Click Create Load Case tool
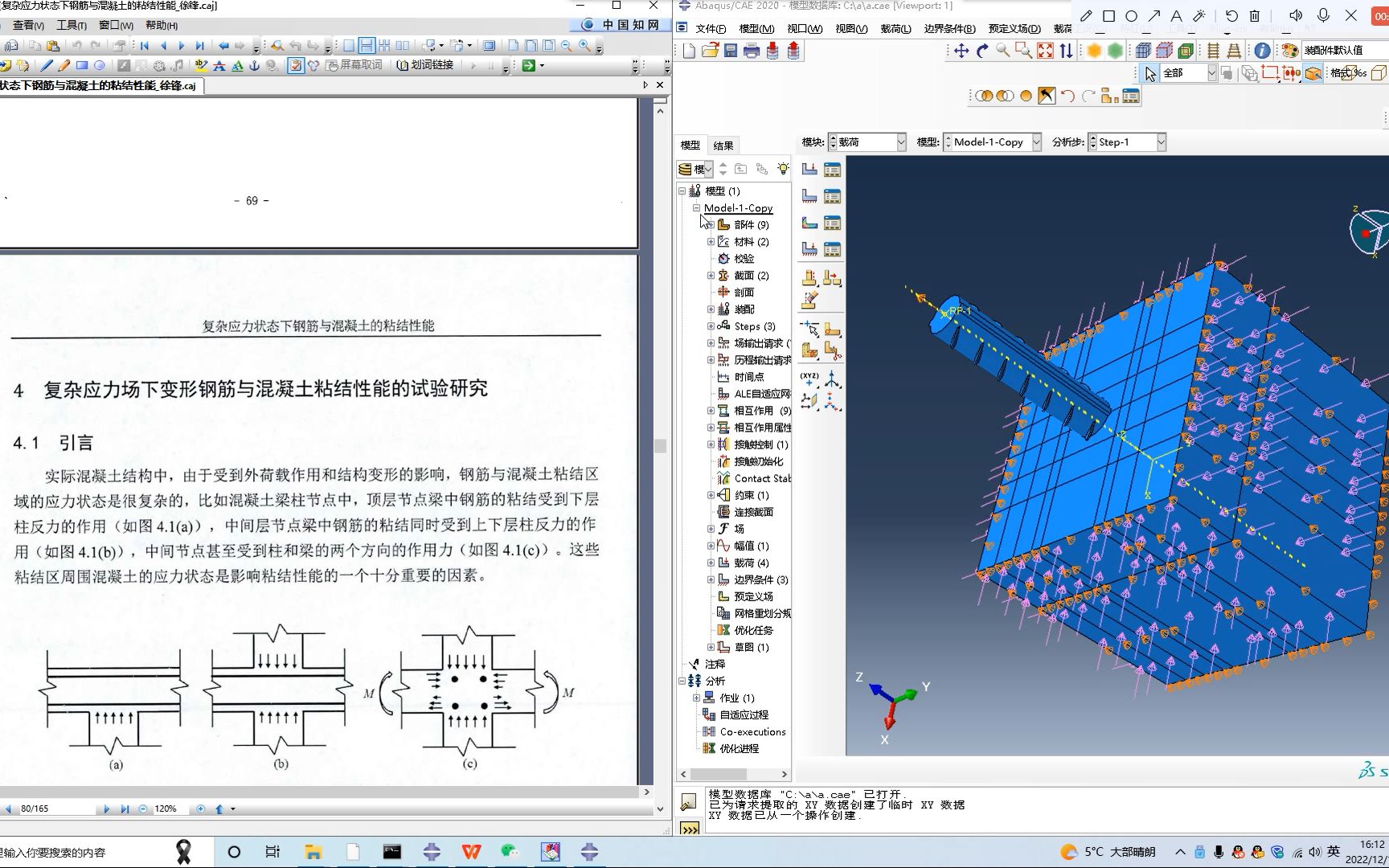 (809, 248)
